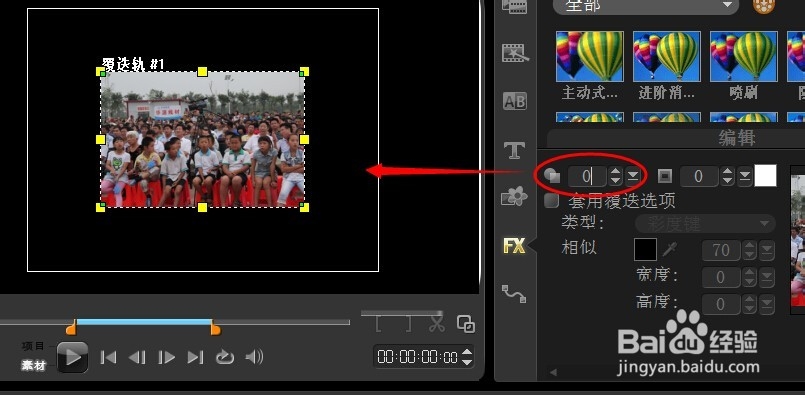Click the scissors split clip icon

click(437, 324)
